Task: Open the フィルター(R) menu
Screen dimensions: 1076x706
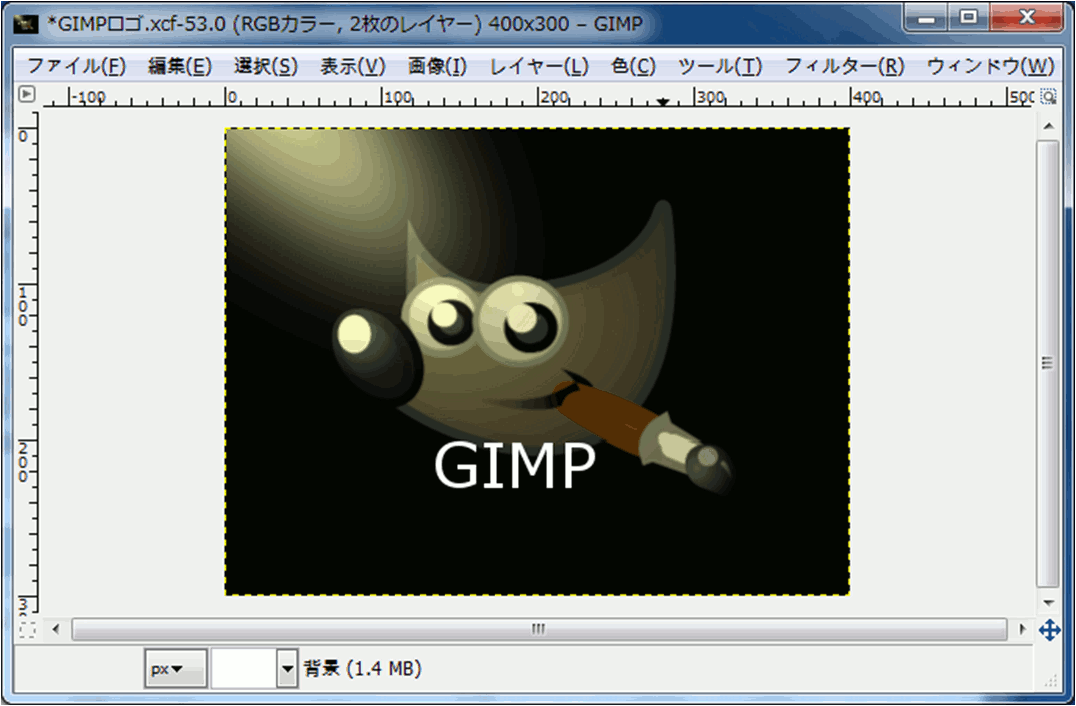Action: tap(844, 67)
